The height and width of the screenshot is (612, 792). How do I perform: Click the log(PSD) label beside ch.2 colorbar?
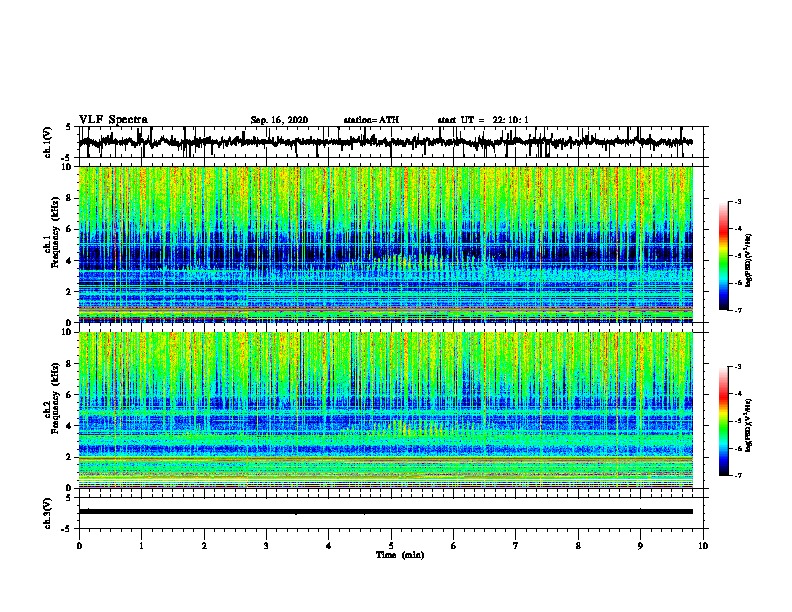(748, 425)
